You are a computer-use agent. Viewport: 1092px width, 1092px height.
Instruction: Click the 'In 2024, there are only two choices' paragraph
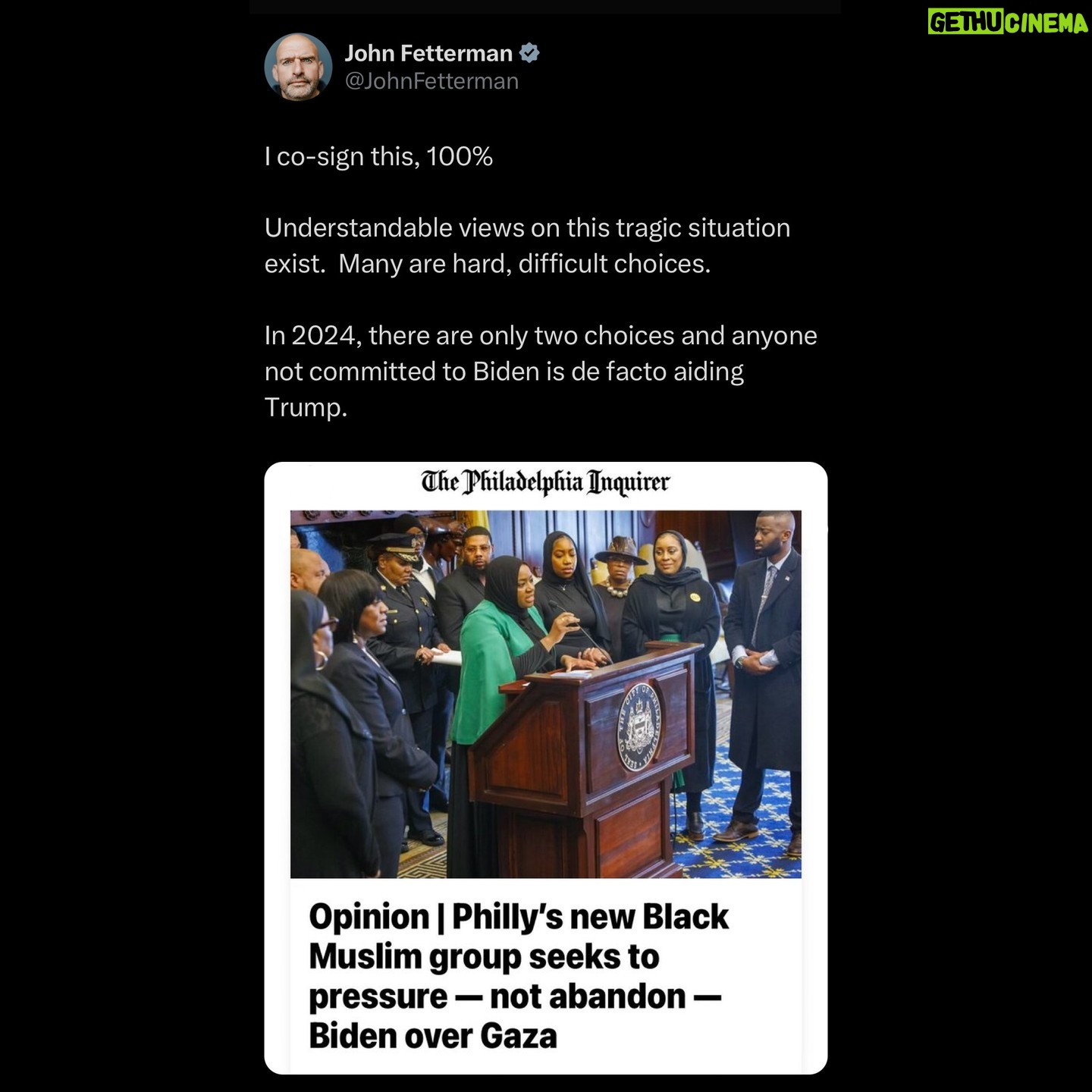coord(541,371)
